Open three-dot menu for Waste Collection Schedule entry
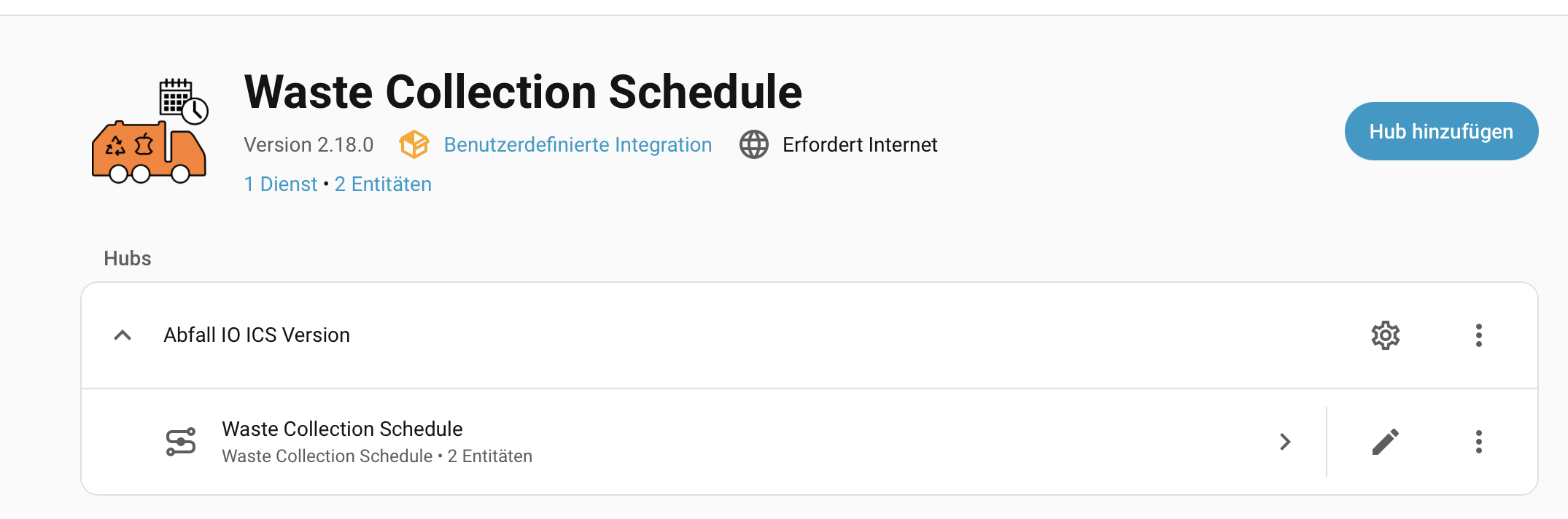The height and width of the screenshot is (519, 1568). pos(1478,442)
